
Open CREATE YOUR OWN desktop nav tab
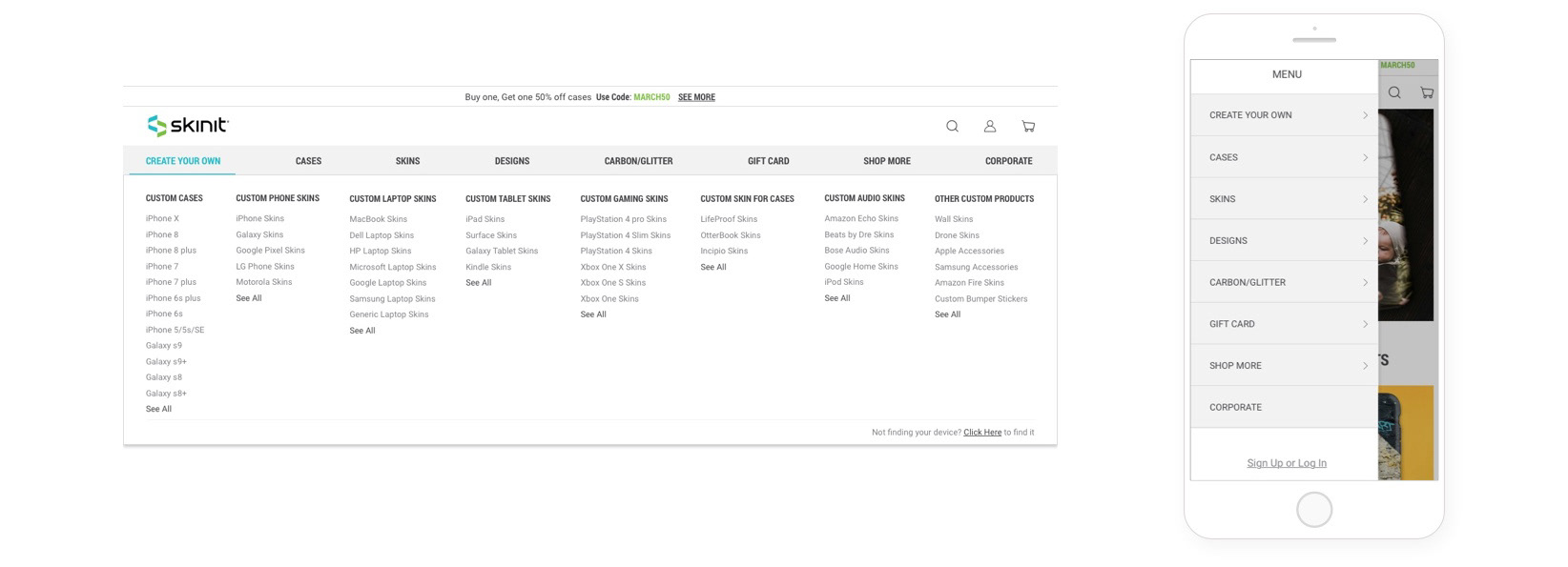click(x=183, y=161)
